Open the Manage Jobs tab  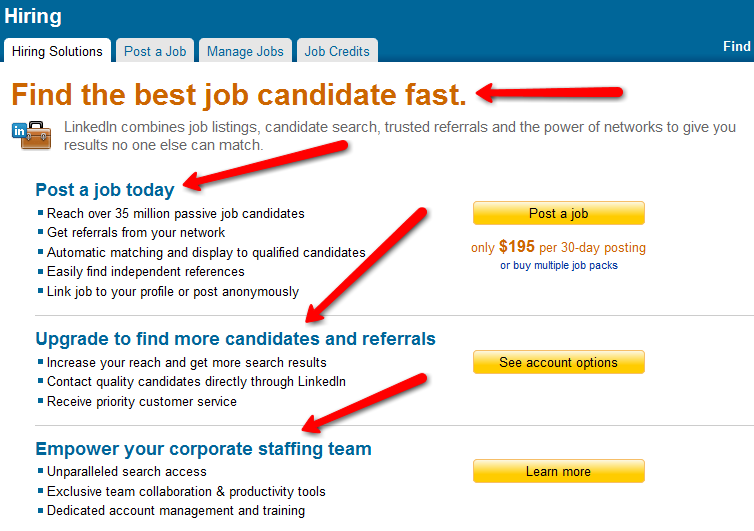[245, 51]
